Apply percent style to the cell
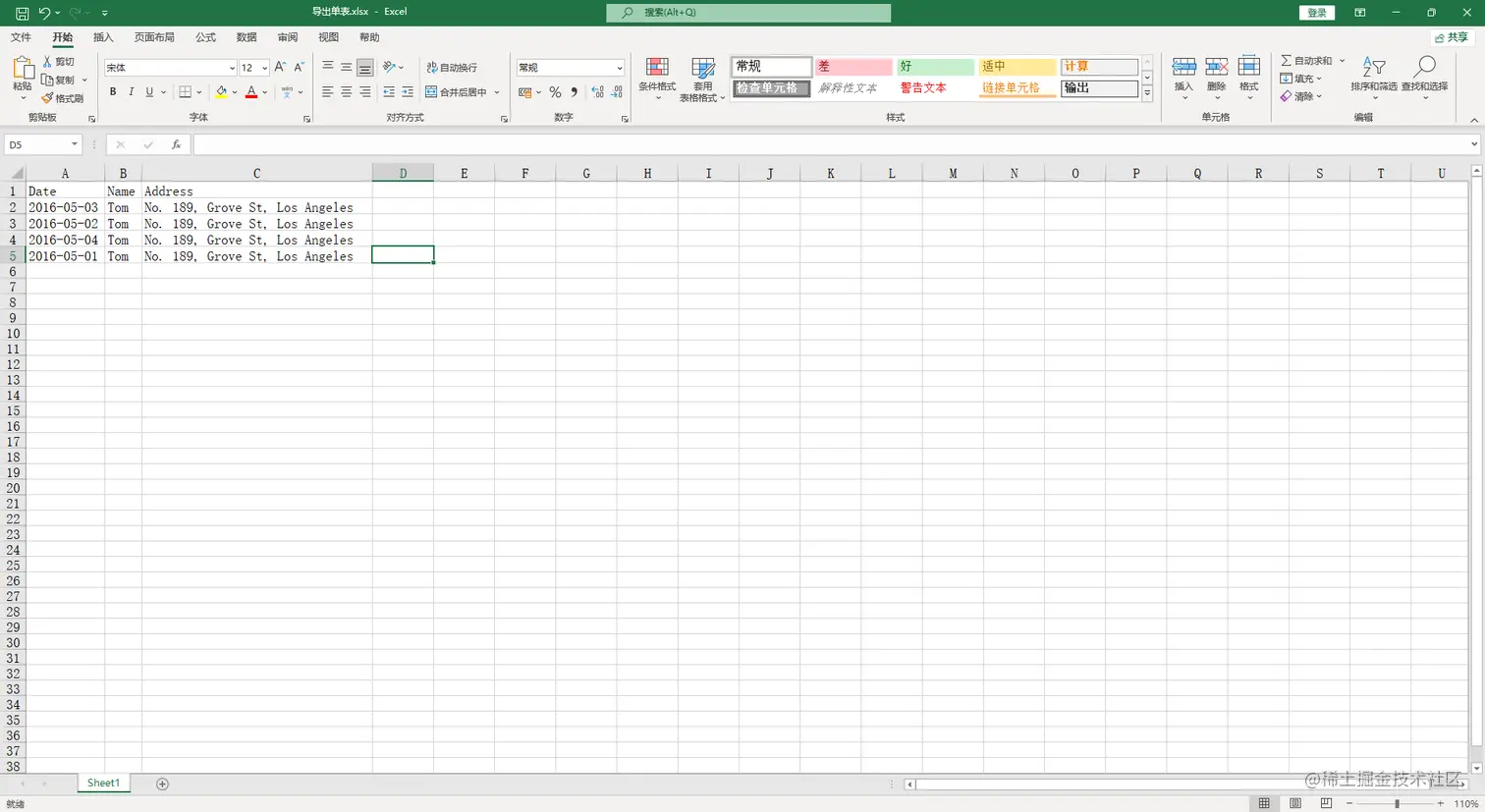This screenshot has width=1485, height=812. (555, 92)
